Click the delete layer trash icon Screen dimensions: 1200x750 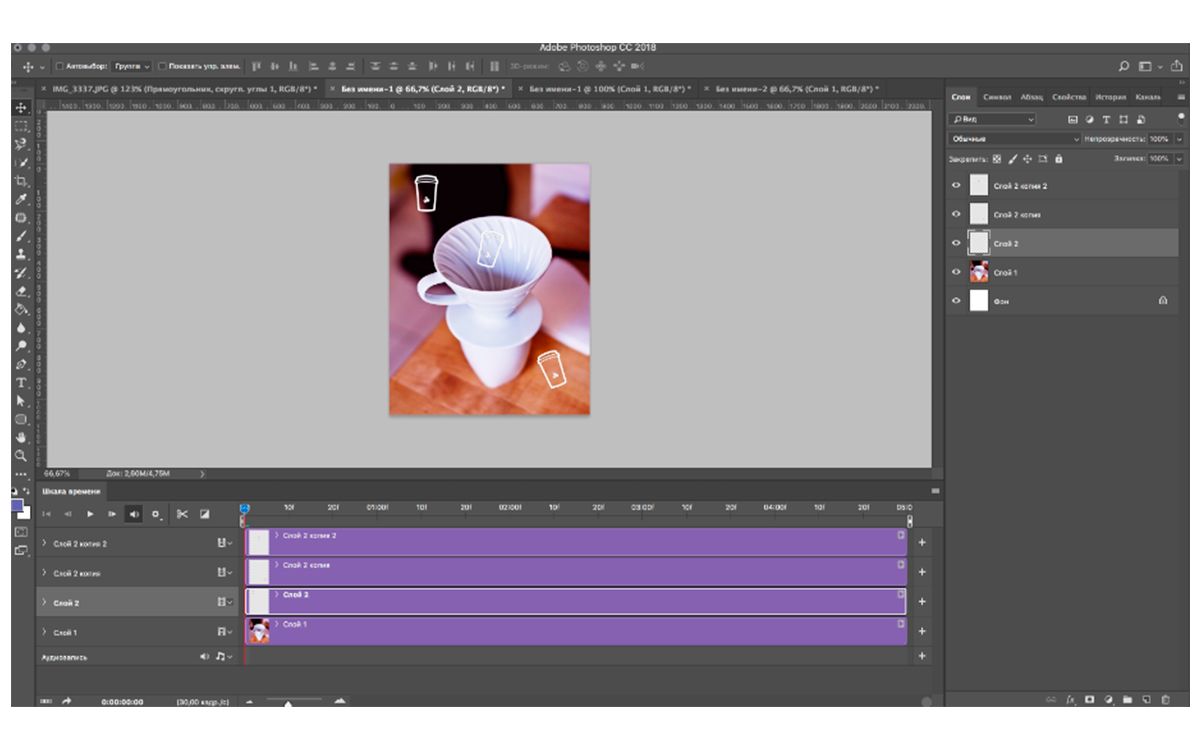coord(1164,700)
